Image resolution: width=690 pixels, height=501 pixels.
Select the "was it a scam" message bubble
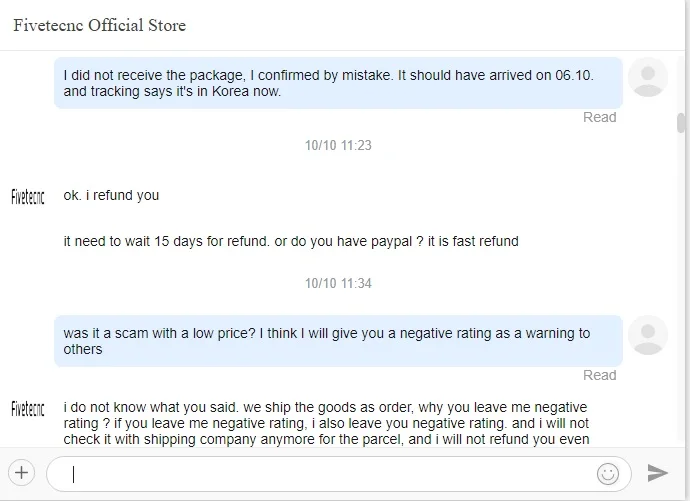[338, 341]
